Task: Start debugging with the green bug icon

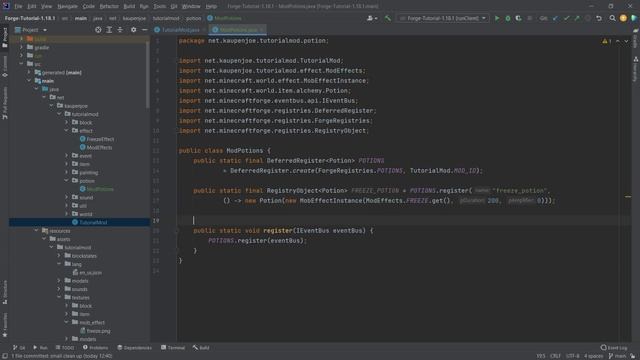Action: 508,18
